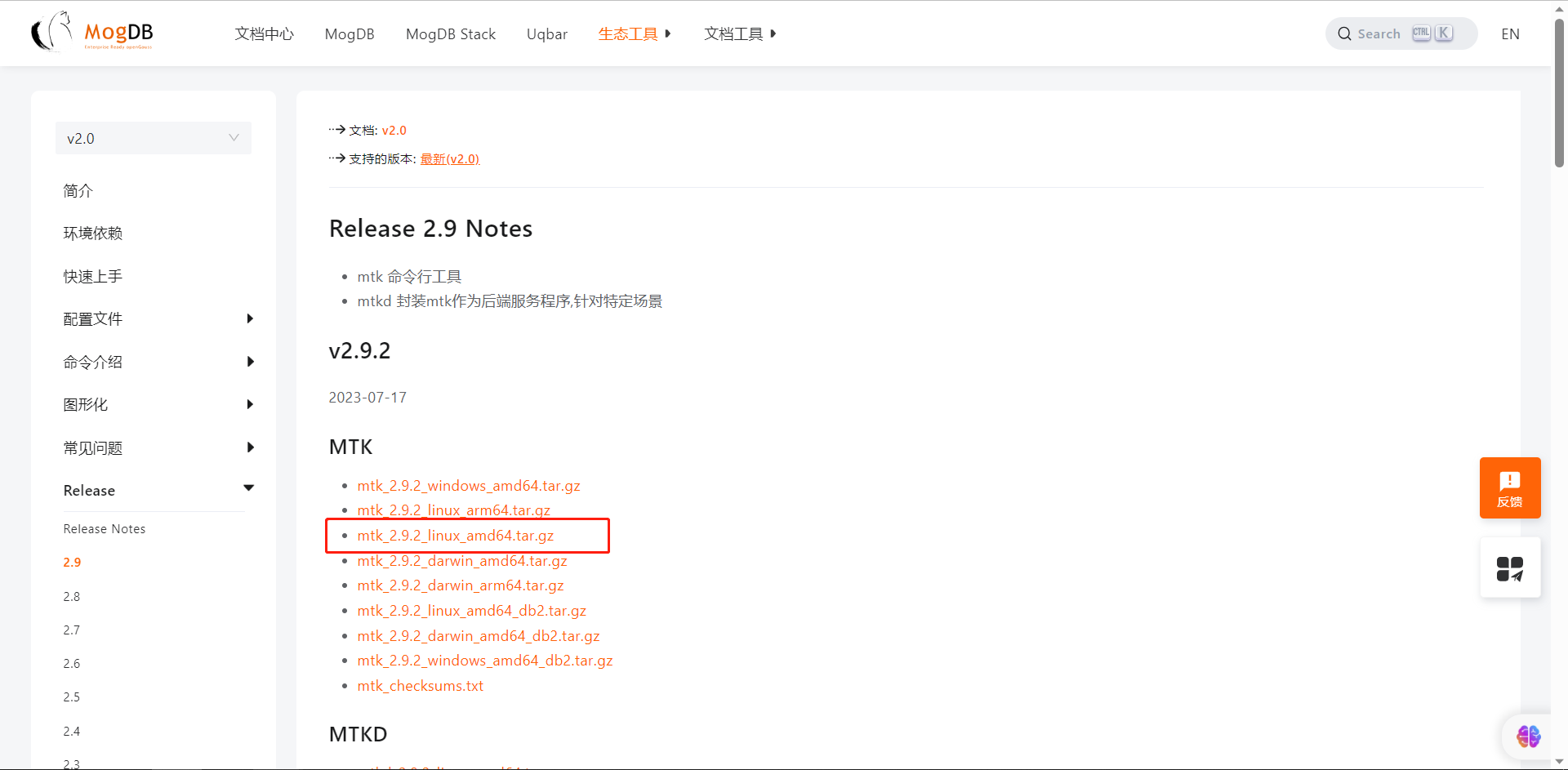Select release 2.7 in the sidebar
Image resolution: width=1568 pixels, height=770 pixels.
(72, 630)
